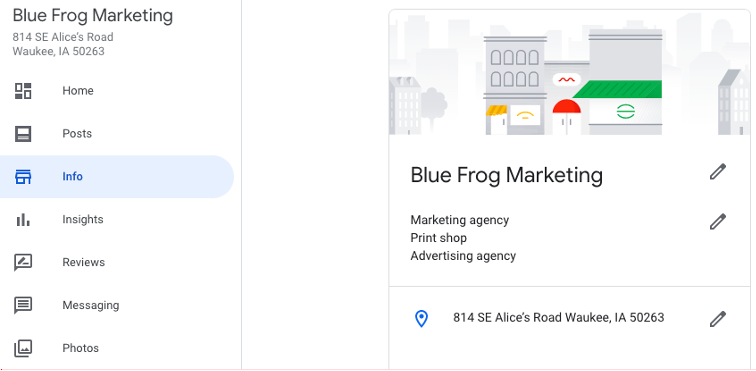Open the Reviews section
Screen dimensions: 756x371
click(117, 262)
